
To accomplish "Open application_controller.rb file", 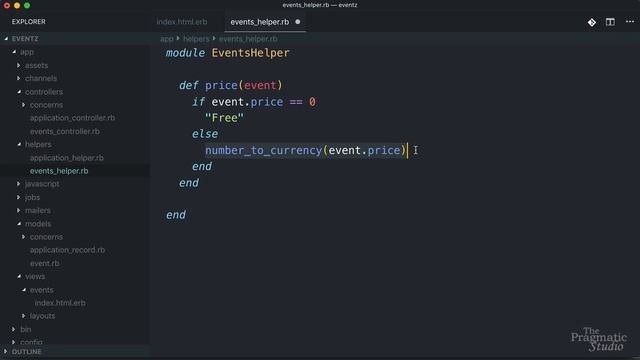I will coord(72,118).
